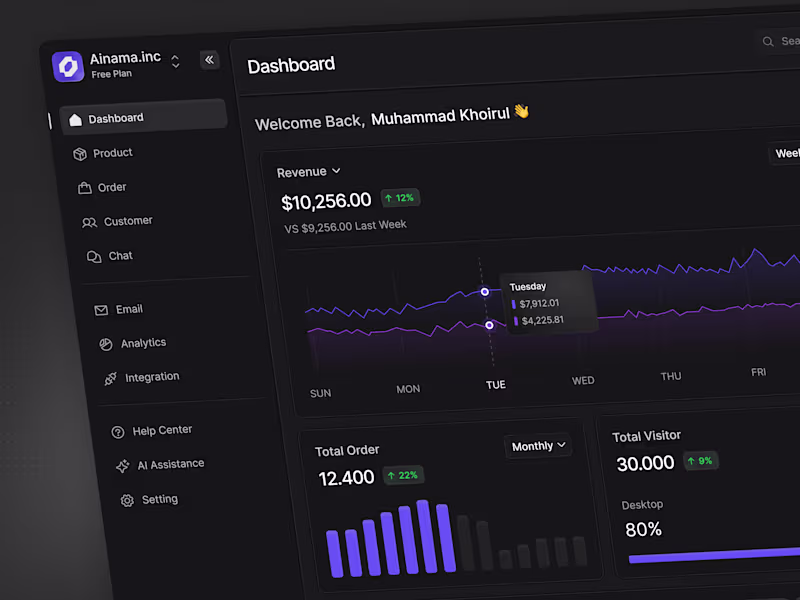Expand the Ainama.inc workspace switcher

click(175, 61)
